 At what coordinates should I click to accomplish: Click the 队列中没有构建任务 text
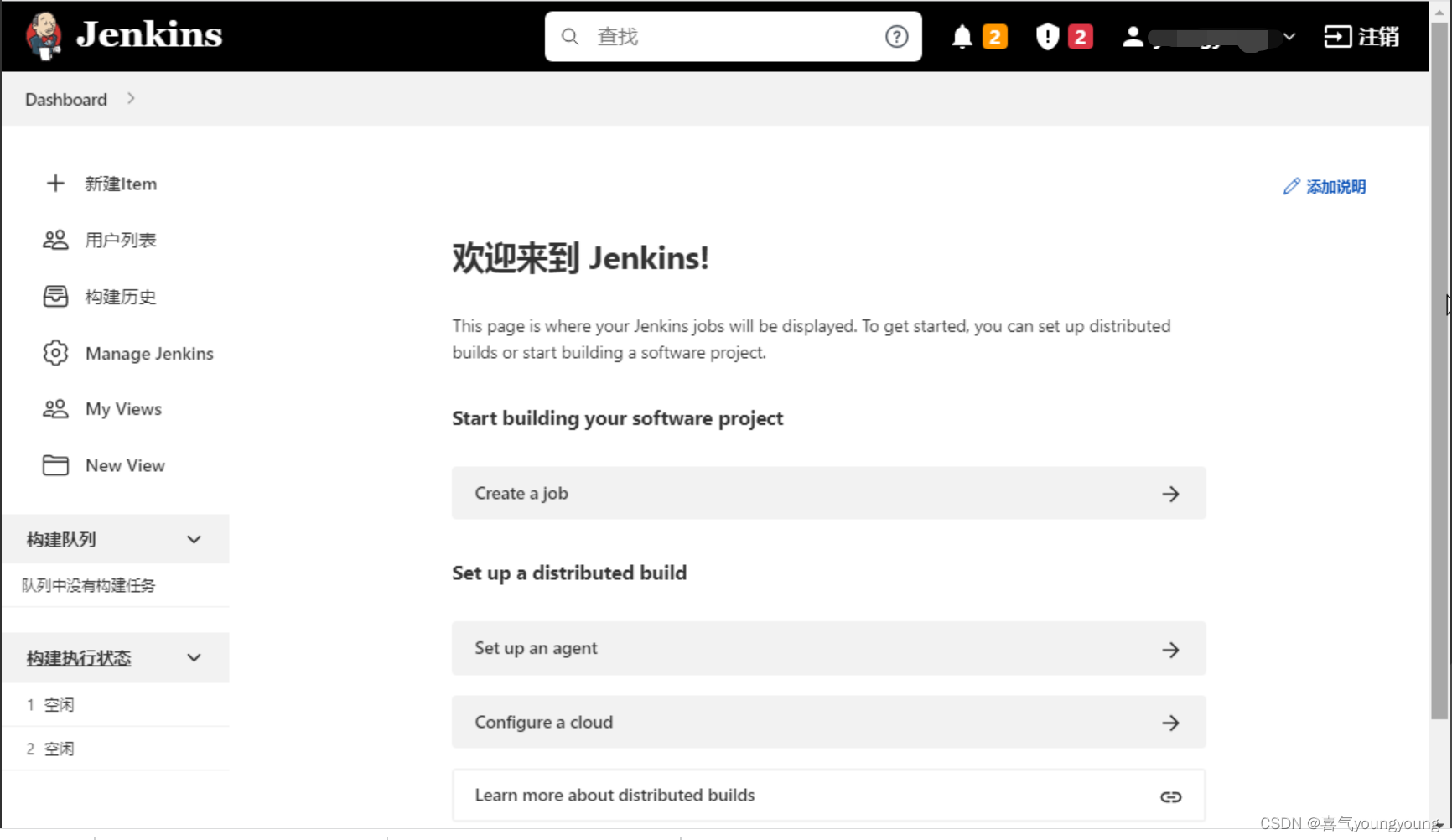pyautogui.click(x=89, y=585)
